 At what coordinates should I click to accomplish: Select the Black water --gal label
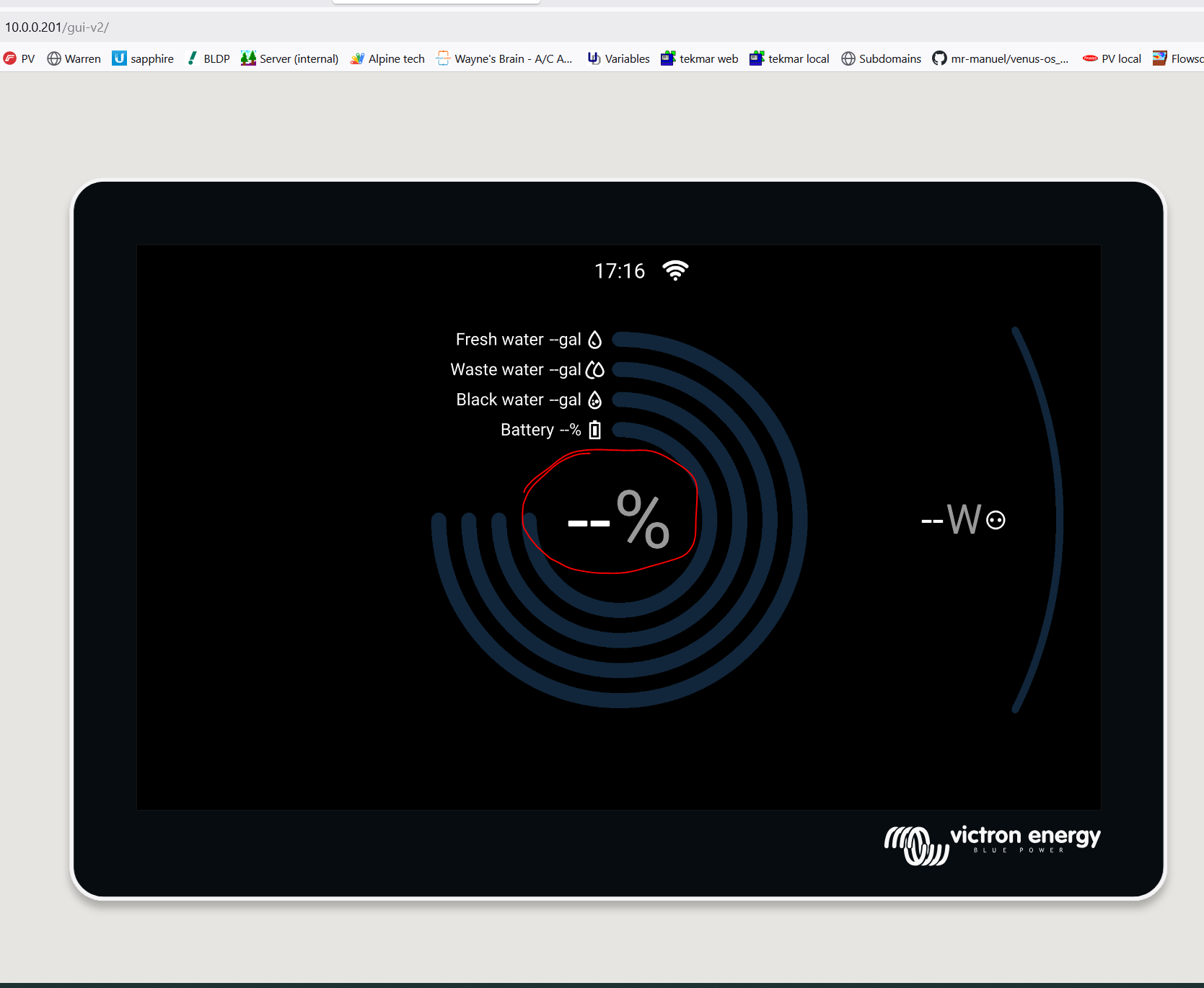point(519,400)
